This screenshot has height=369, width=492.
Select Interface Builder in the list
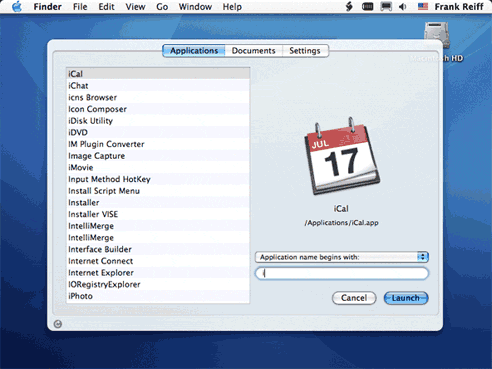(158, 249)
